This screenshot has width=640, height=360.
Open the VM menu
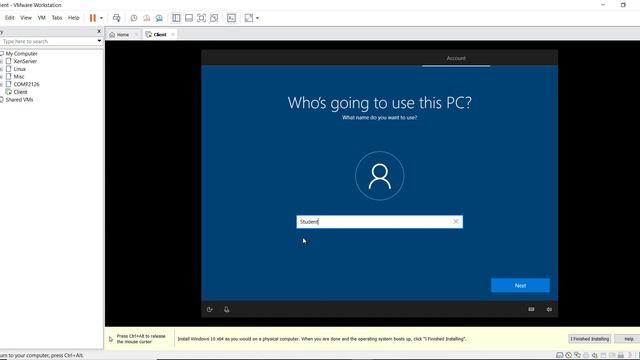tap(42, 18)
